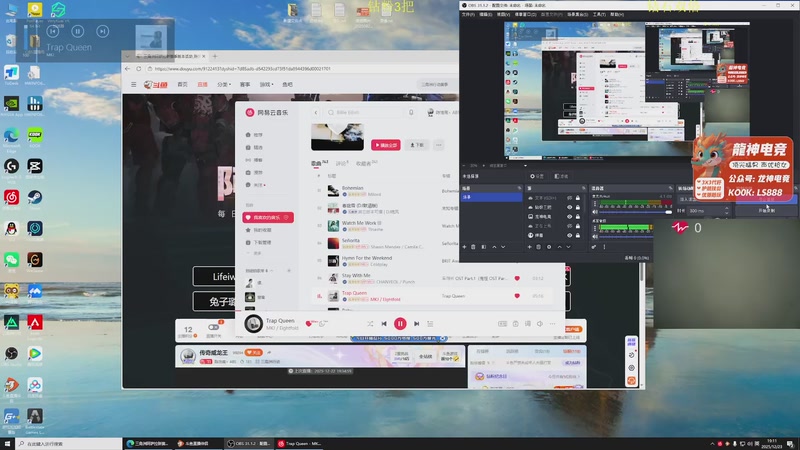Open the File menu in OBS

pos(468,14)
